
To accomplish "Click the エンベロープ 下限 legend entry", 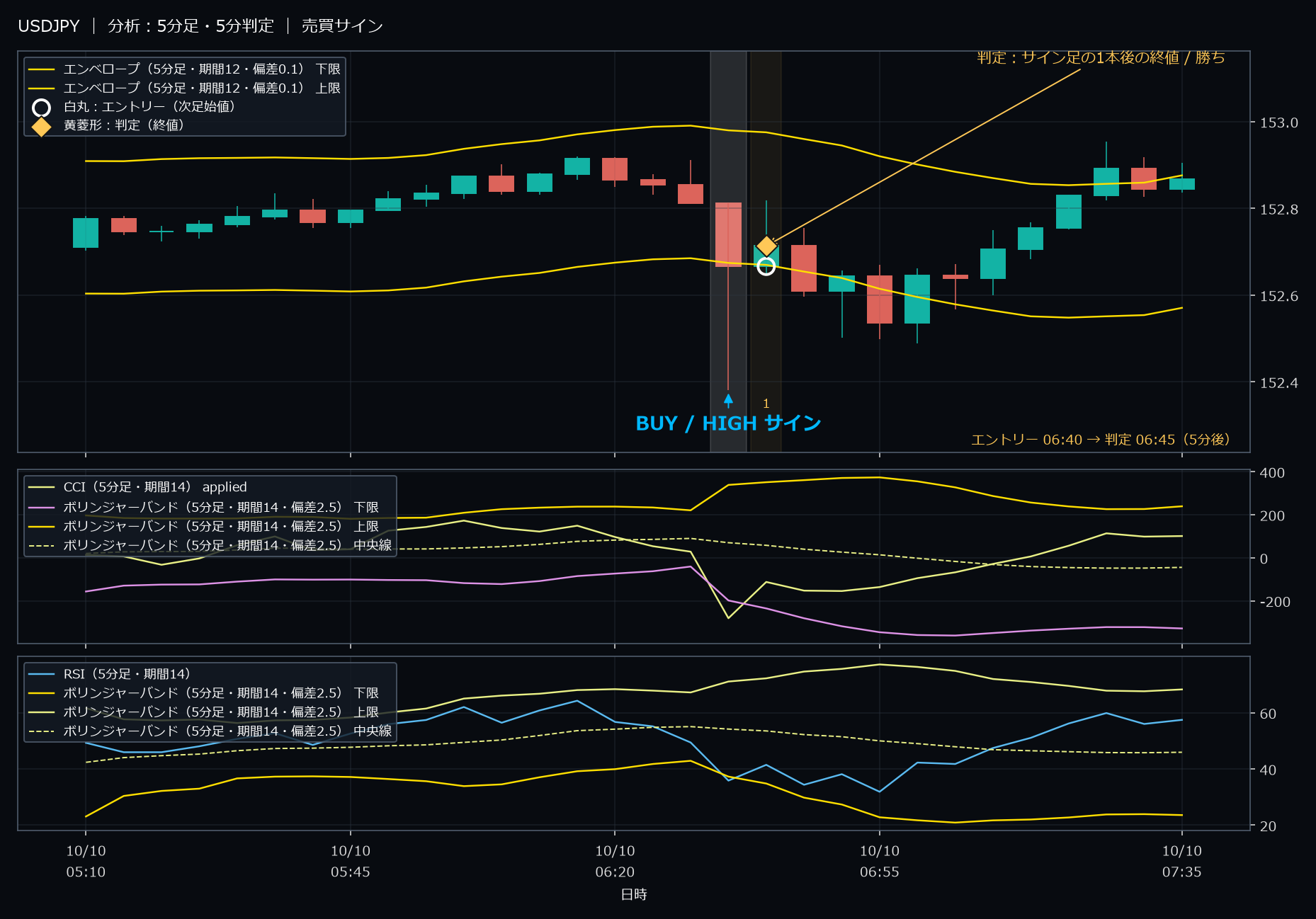I will point(184,69).
